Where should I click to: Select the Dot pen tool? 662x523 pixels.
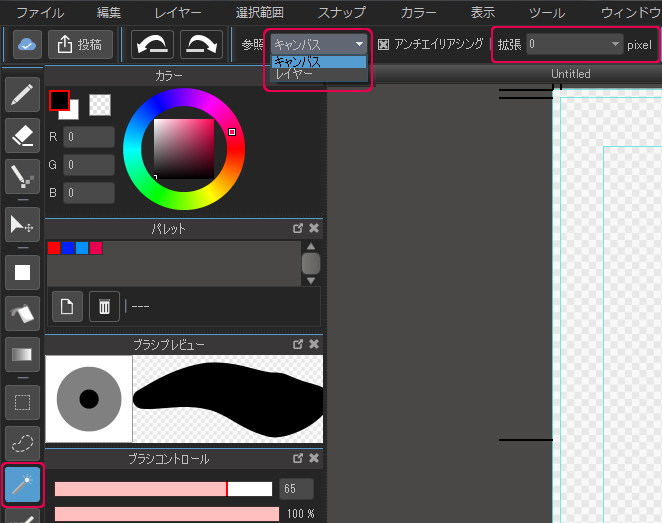click(22, 176)
